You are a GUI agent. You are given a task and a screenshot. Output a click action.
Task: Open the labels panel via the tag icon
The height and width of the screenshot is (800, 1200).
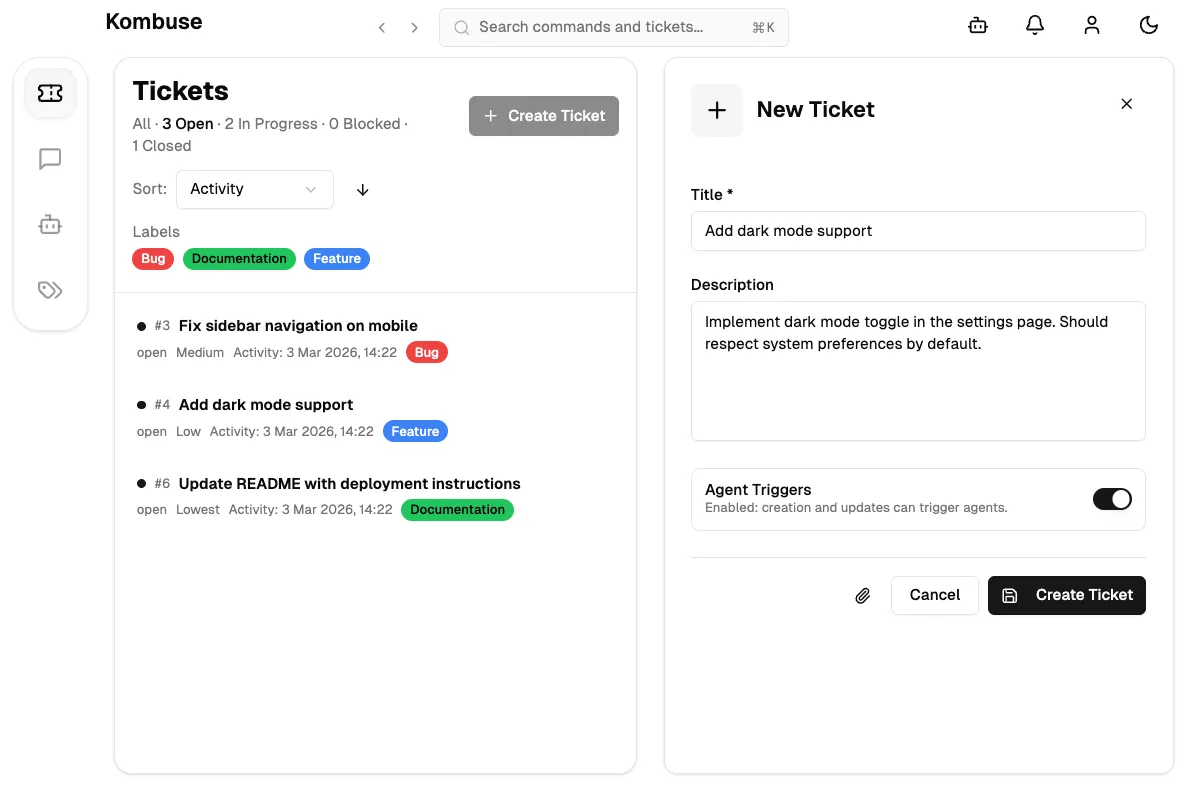[50, 289]
